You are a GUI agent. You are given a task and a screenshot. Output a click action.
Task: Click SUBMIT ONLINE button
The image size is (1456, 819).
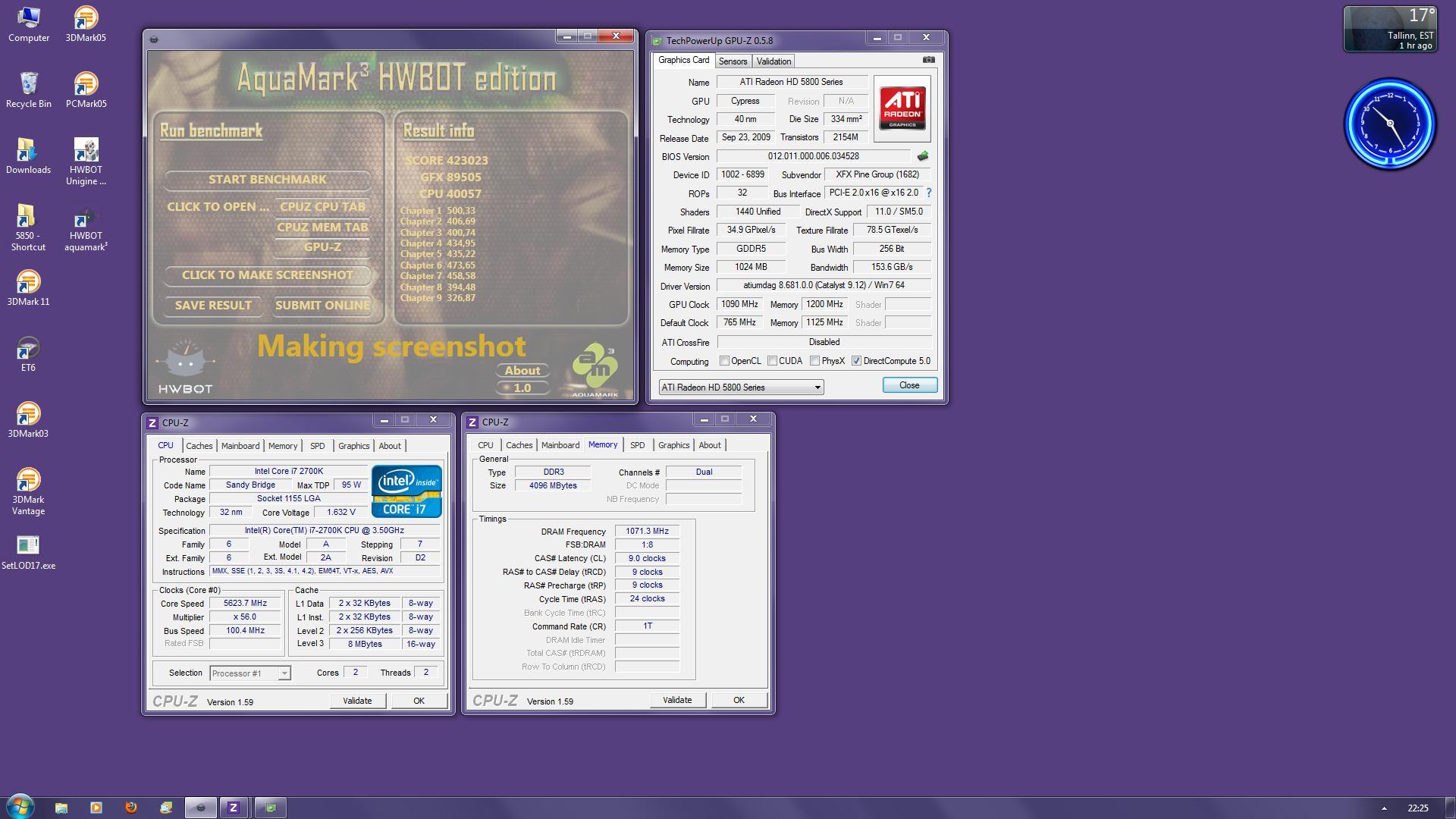point(322,306)
